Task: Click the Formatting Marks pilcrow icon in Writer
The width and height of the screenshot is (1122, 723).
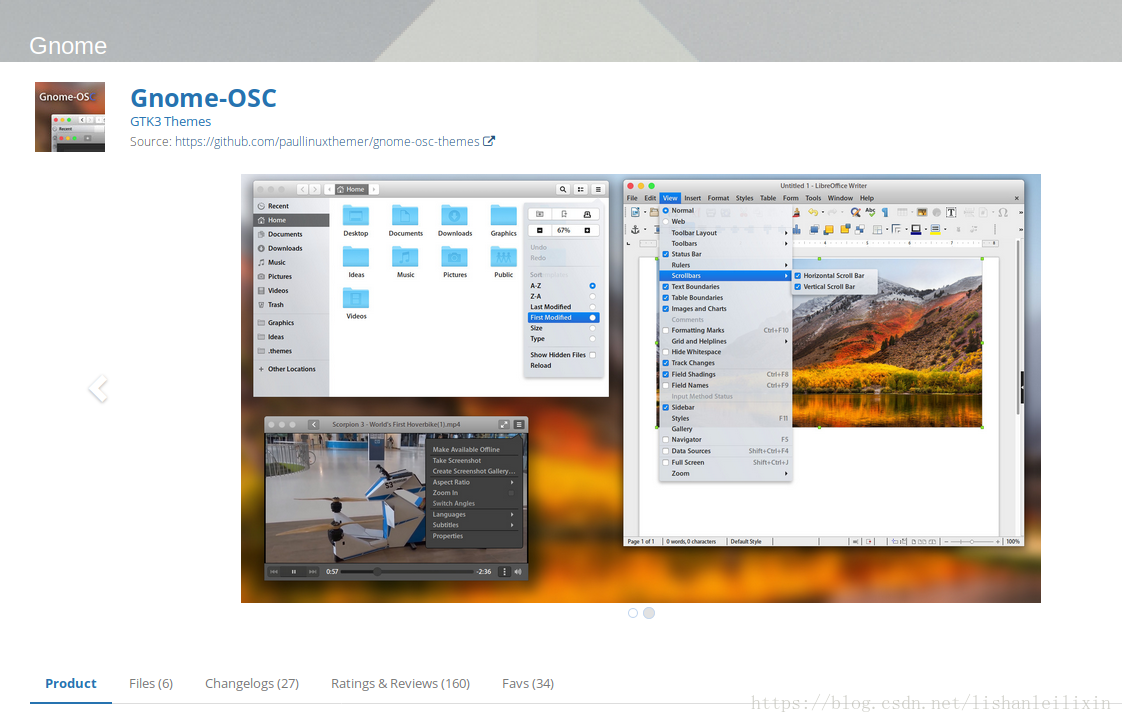Action: click(885, 213)
